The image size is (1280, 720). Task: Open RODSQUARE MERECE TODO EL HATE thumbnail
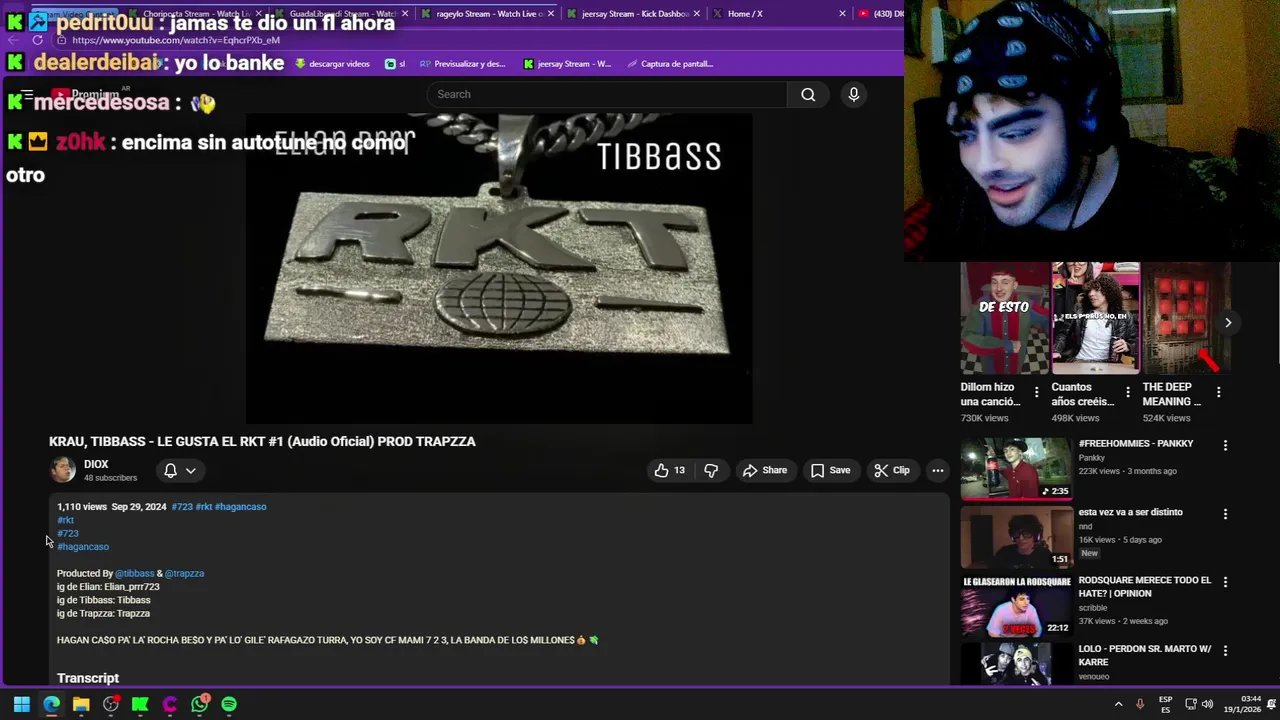[x=1016, y=605]
